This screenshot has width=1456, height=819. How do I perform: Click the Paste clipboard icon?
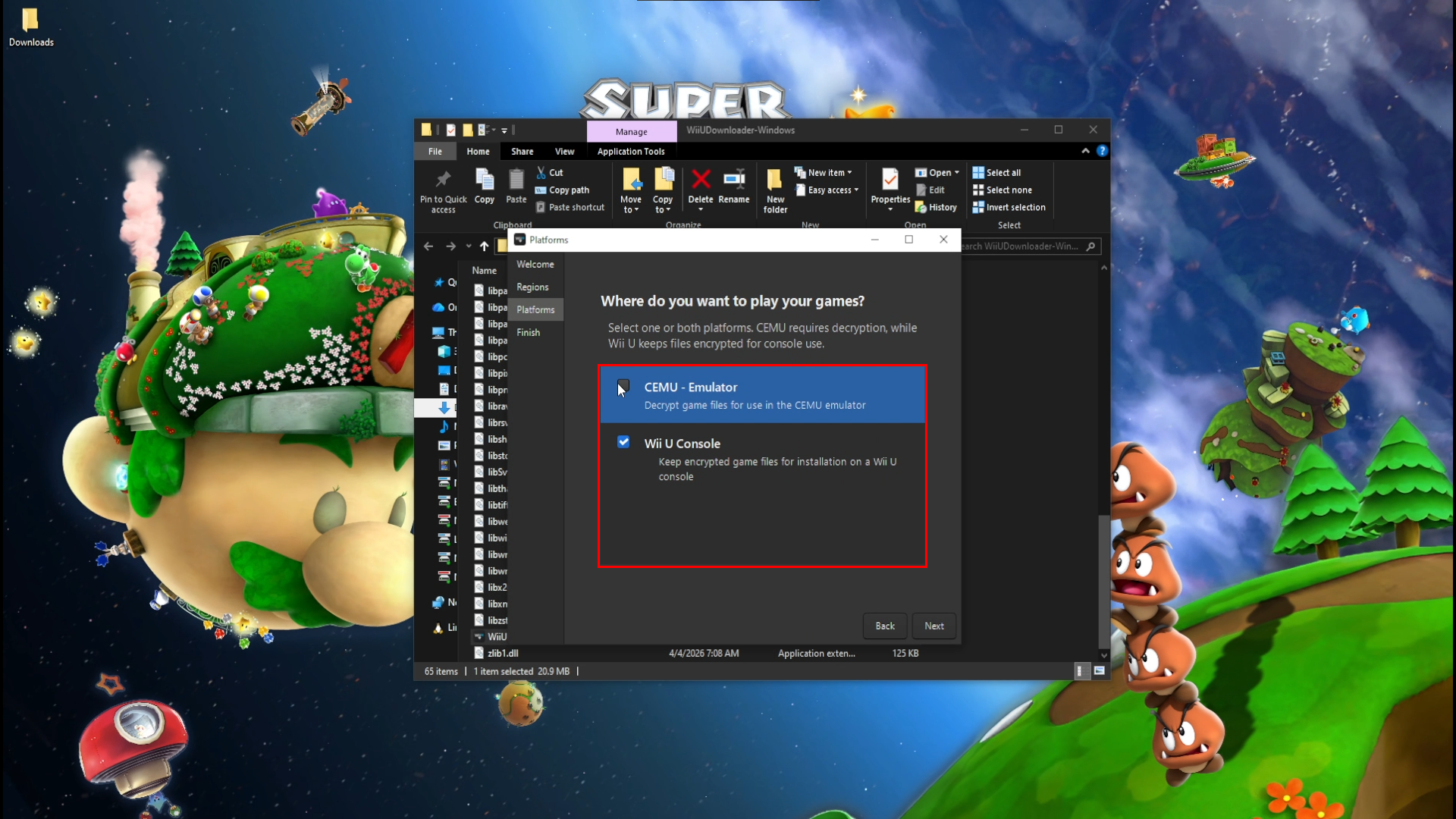[x=516, y=180]
